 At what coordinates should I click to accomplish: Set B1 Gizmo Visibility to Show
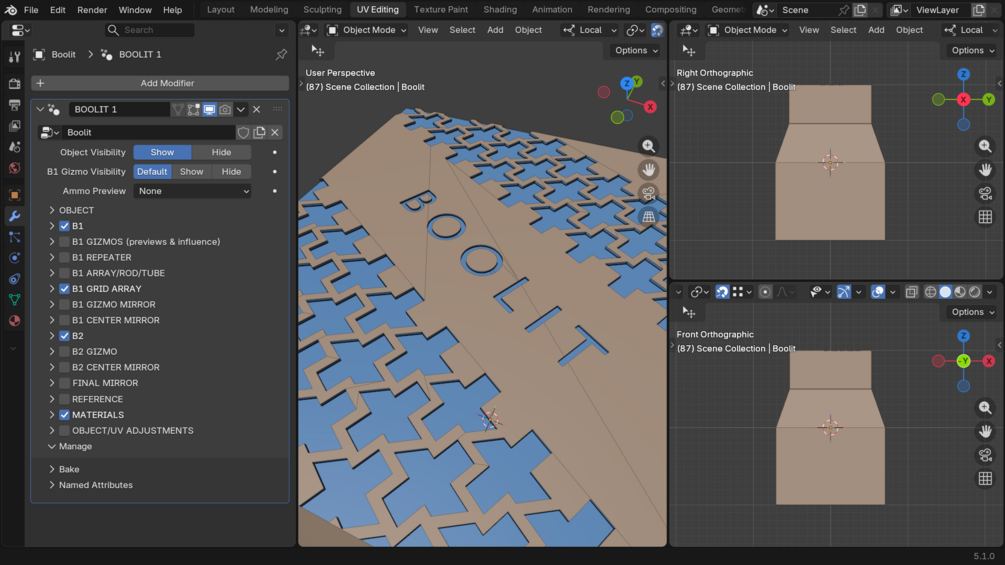[192, 172]
